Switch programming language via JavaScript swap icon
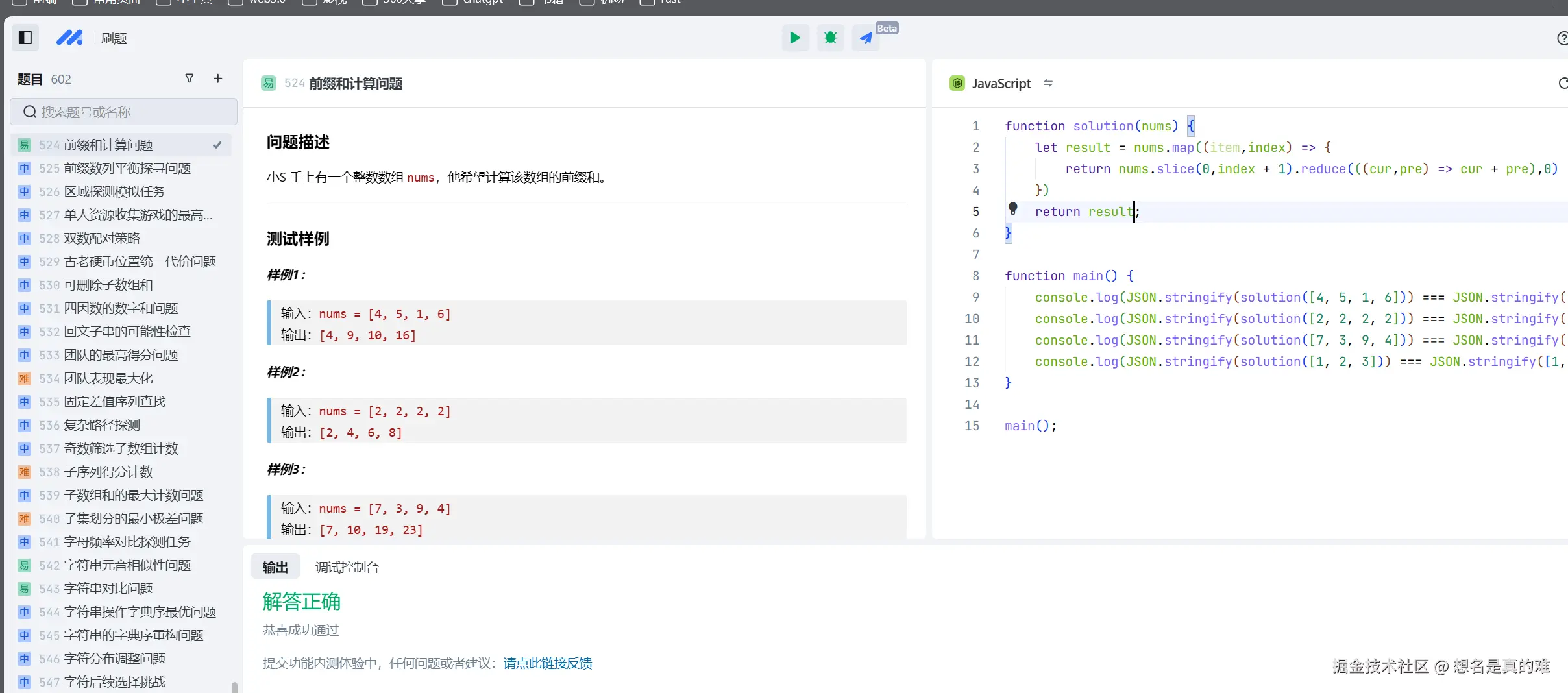The width and height of the screenshot is (1568, 693). [1048, 83]
